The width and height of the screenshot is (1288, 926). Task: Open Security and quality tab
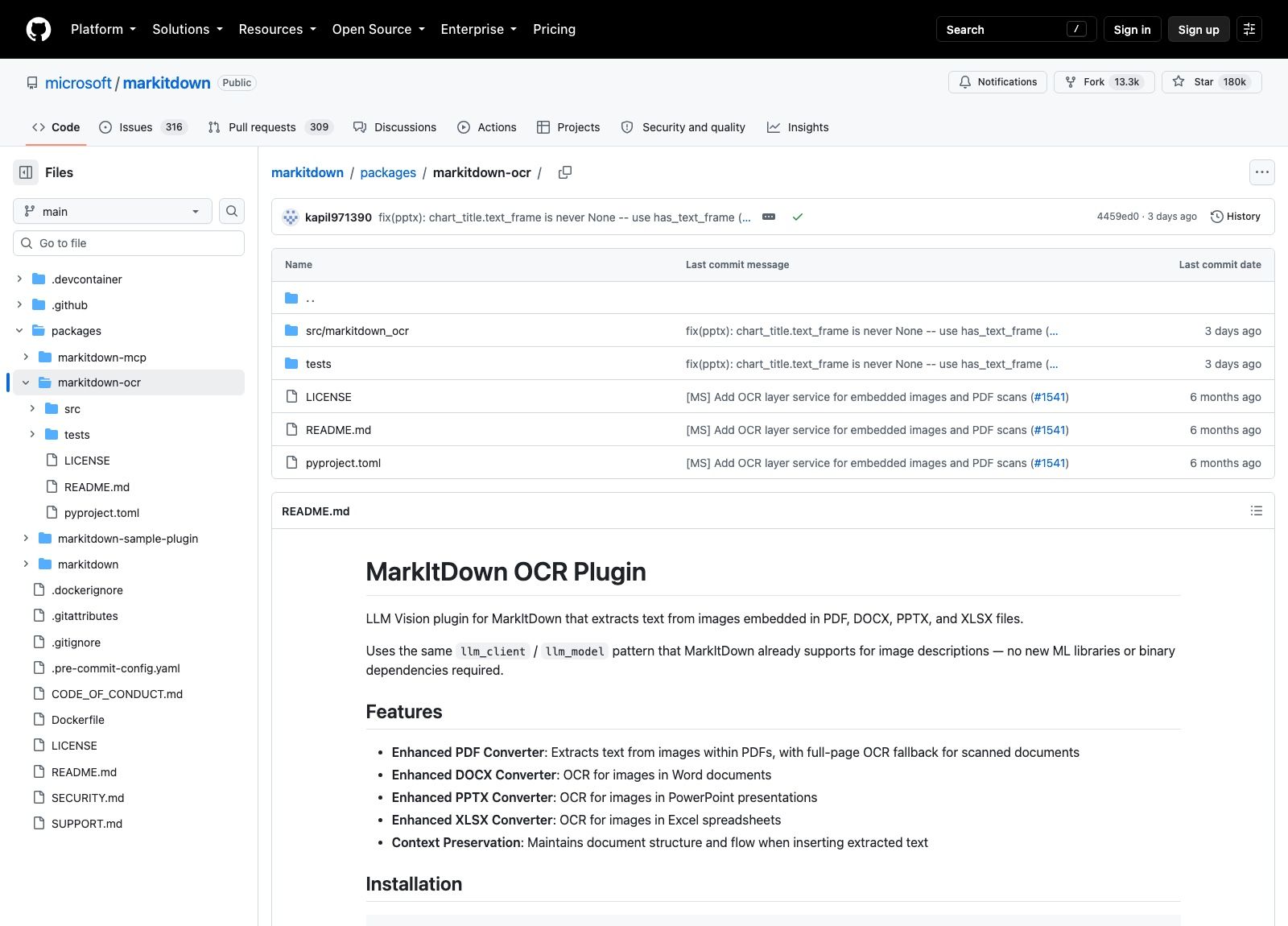point(683,127)
